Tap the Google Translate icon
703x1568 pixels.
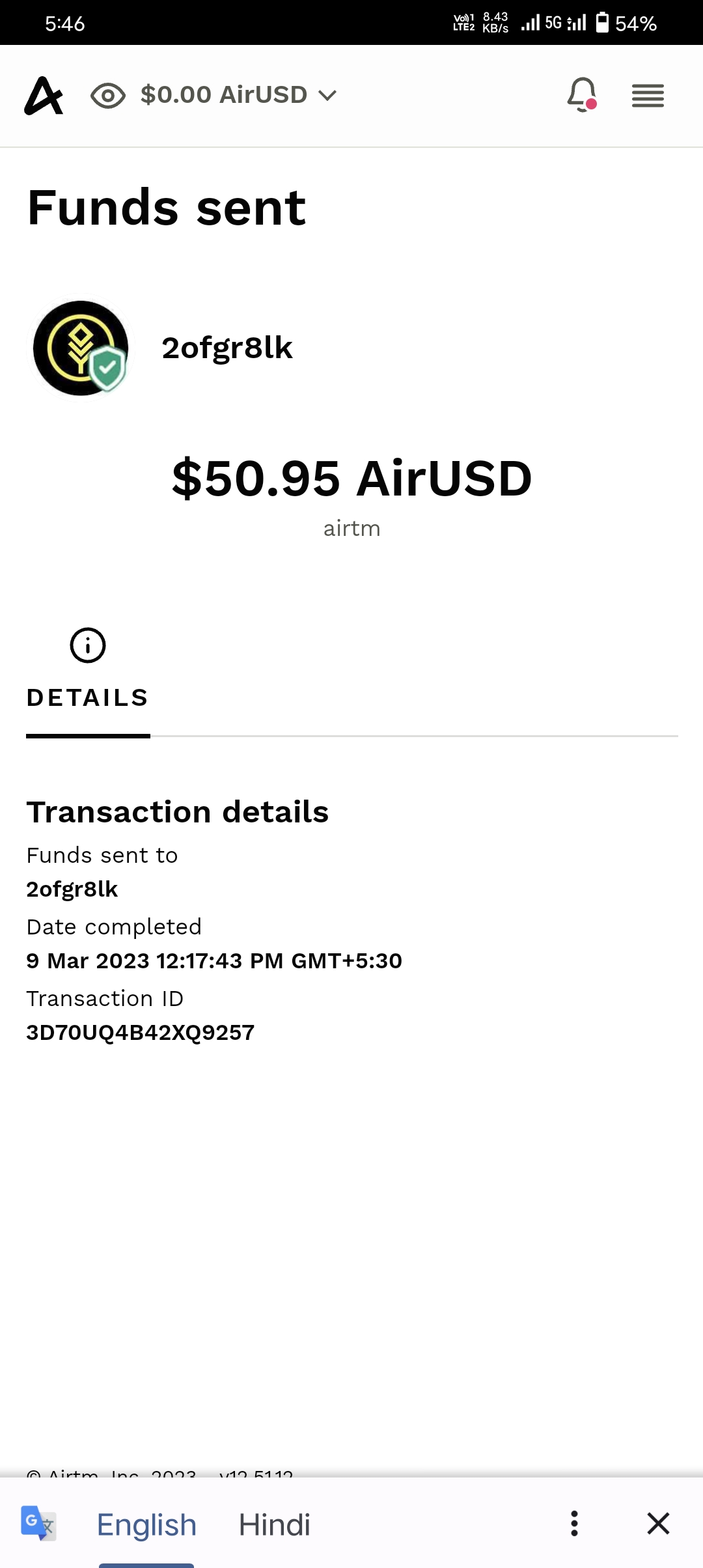38,1523
